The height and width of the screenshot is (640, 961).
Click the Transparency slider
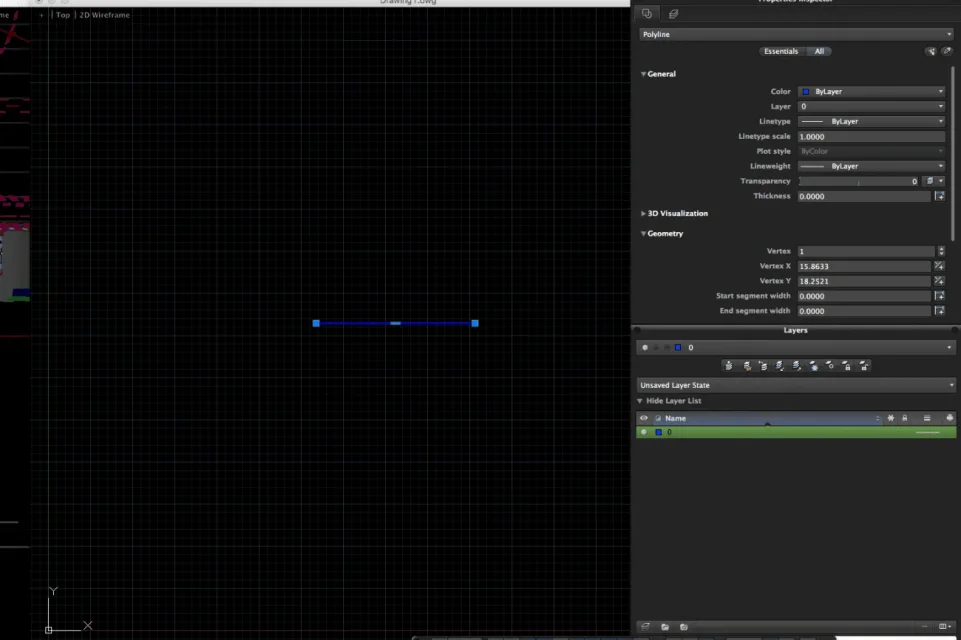click(858, 181)
